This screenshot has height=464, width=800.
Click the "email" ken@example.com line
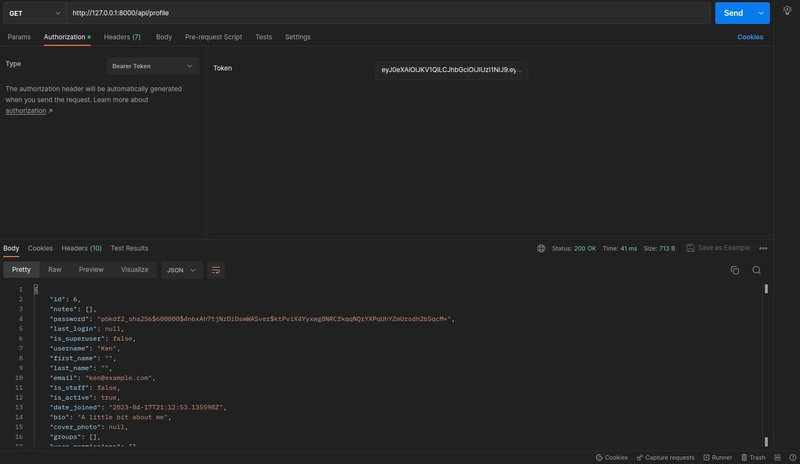pyautogui.click(x=103, y=378)
